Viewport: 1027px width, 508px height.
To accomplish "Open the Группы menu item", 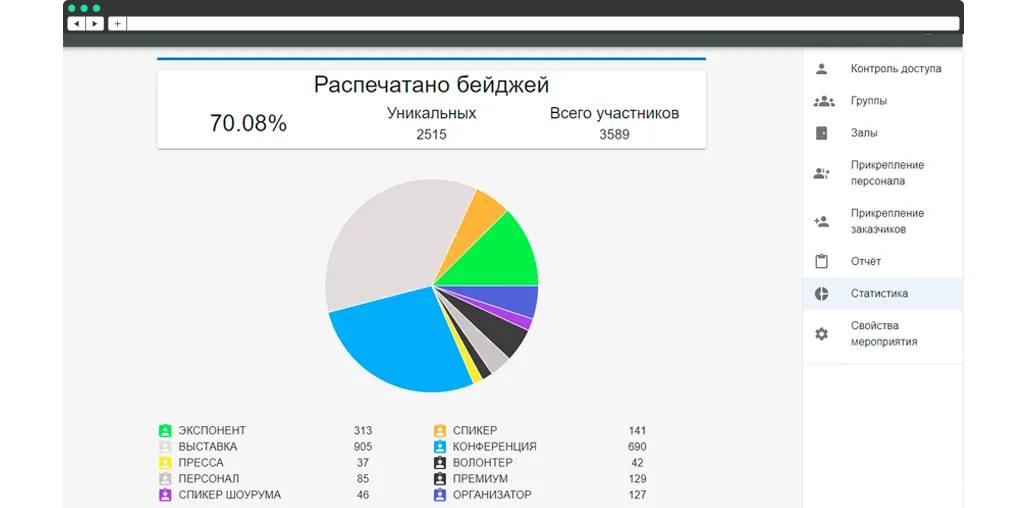I will [x=883, y=101].
